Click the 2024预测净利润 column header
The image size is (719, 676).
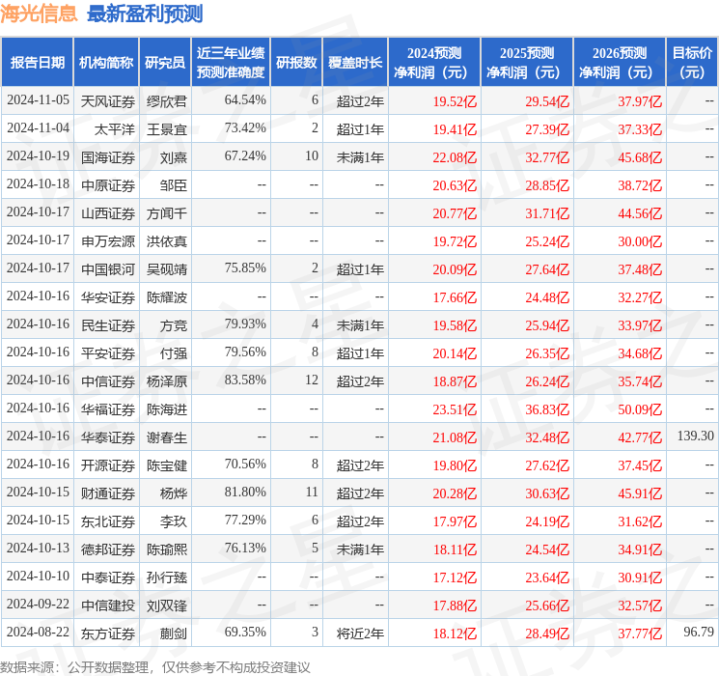coord(434,62)
